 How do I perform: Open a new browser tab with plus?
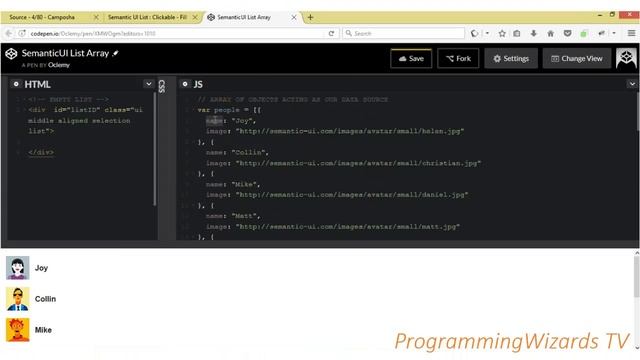[x=310, y=17]
